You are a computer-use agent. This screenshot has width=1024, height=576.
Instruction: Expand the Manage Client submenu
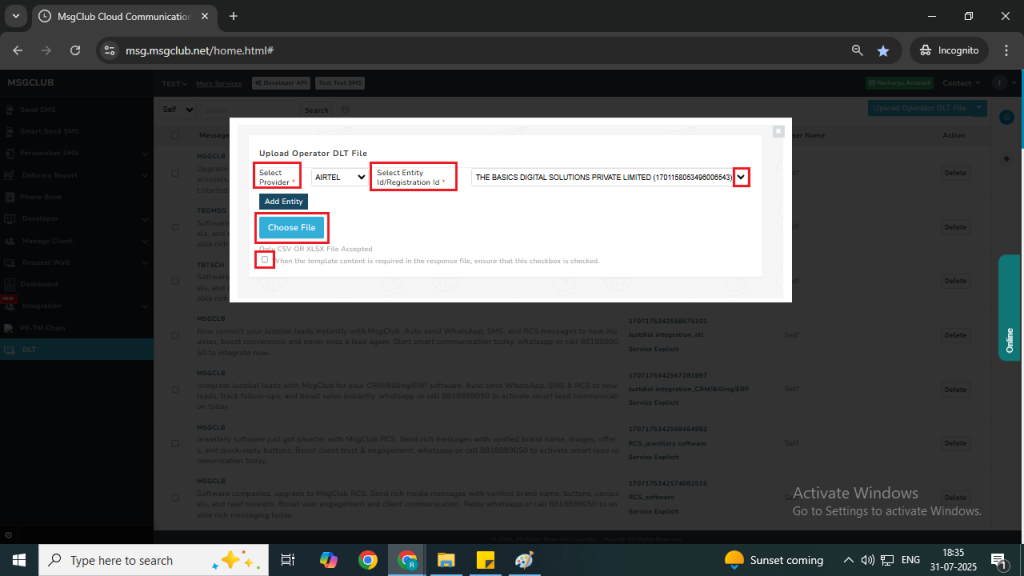pos(144,241)
